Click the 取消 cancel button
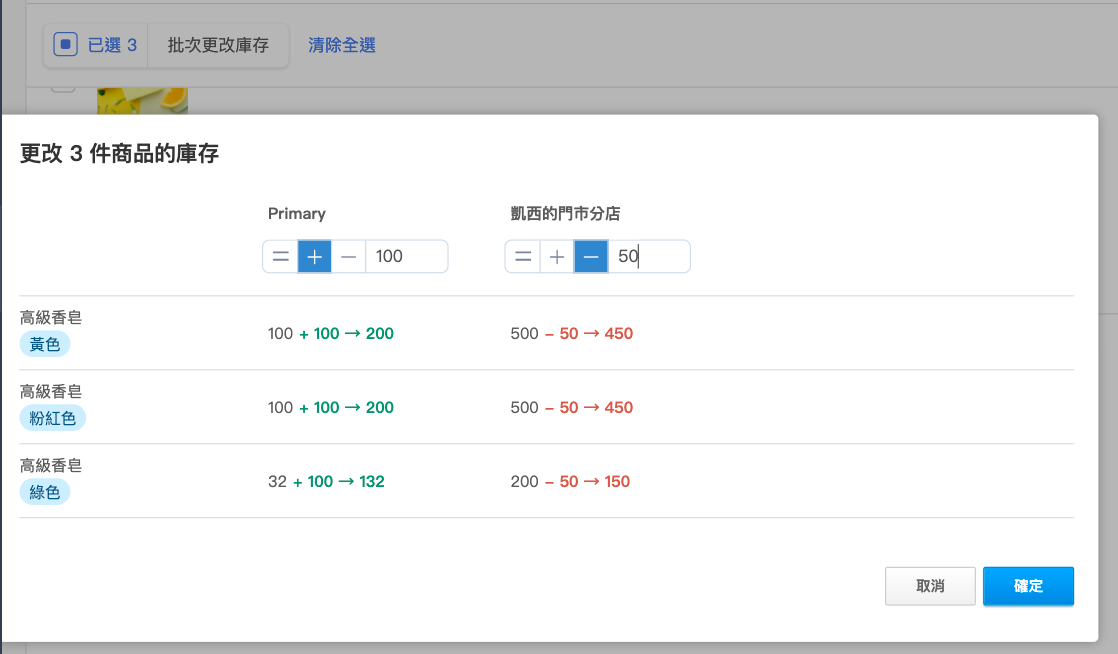 pos(930,586)
